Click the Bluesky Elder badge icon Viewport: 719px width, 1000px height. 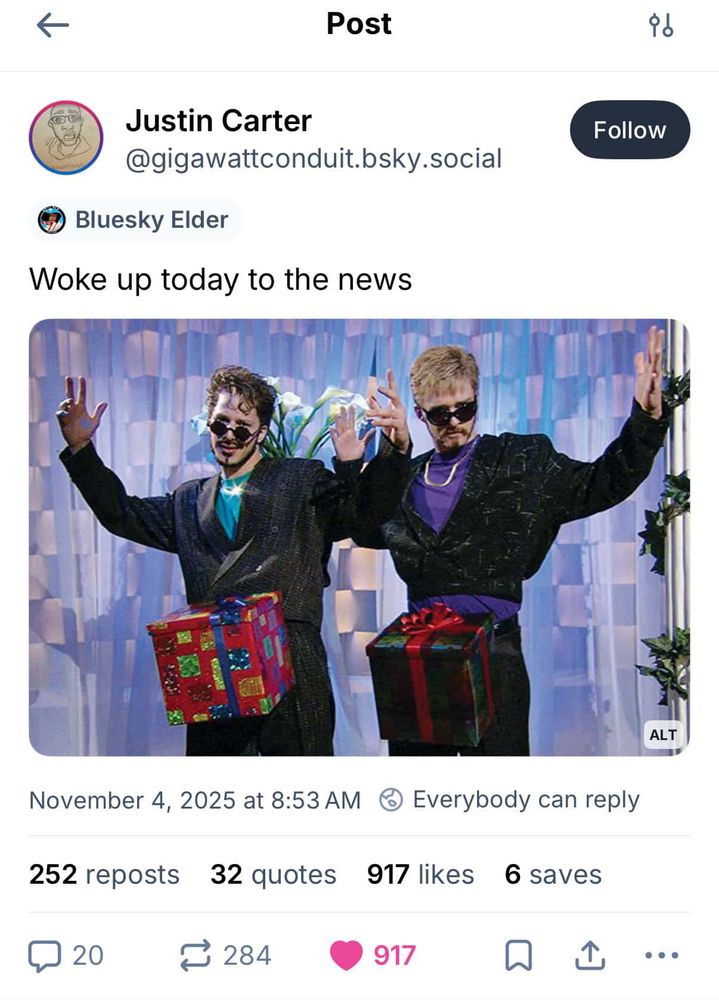pyautogui.click(x=52, y=220)
